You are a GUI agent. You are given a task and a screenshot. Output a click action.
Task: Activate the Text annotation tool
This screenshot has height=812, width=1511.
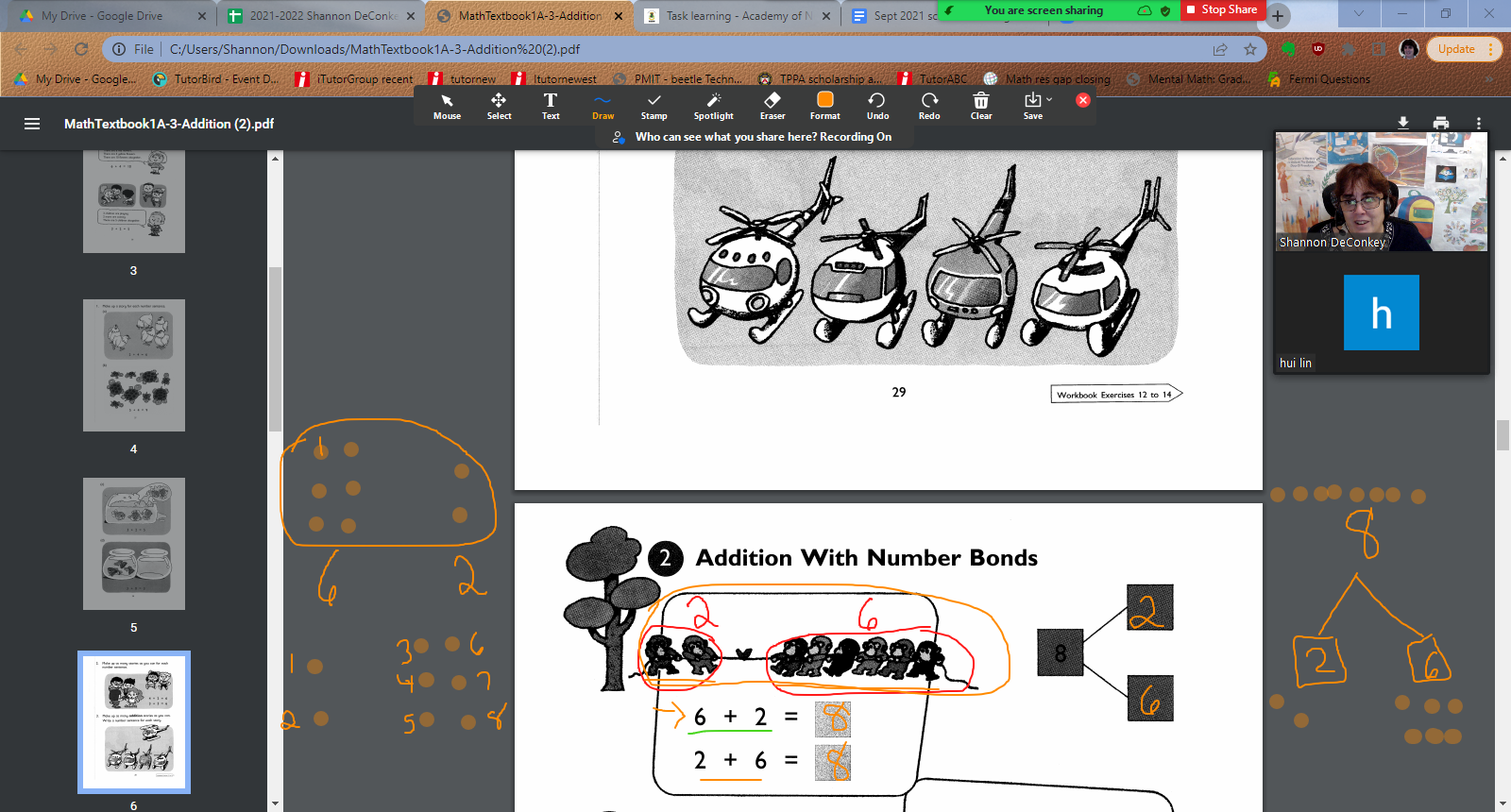(551, 107)
